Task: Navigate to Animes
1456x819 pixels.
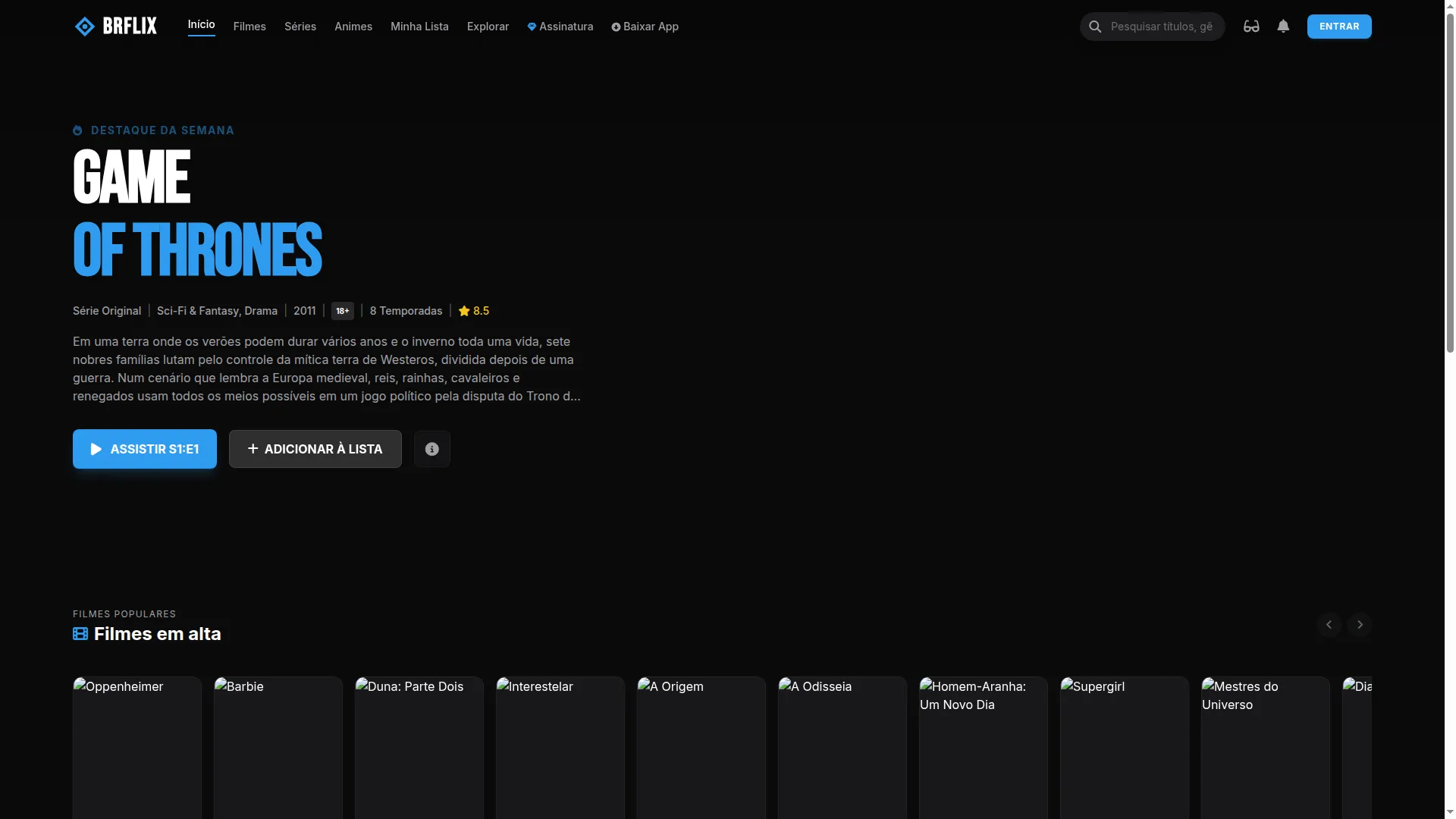Action: click(353, 27)
